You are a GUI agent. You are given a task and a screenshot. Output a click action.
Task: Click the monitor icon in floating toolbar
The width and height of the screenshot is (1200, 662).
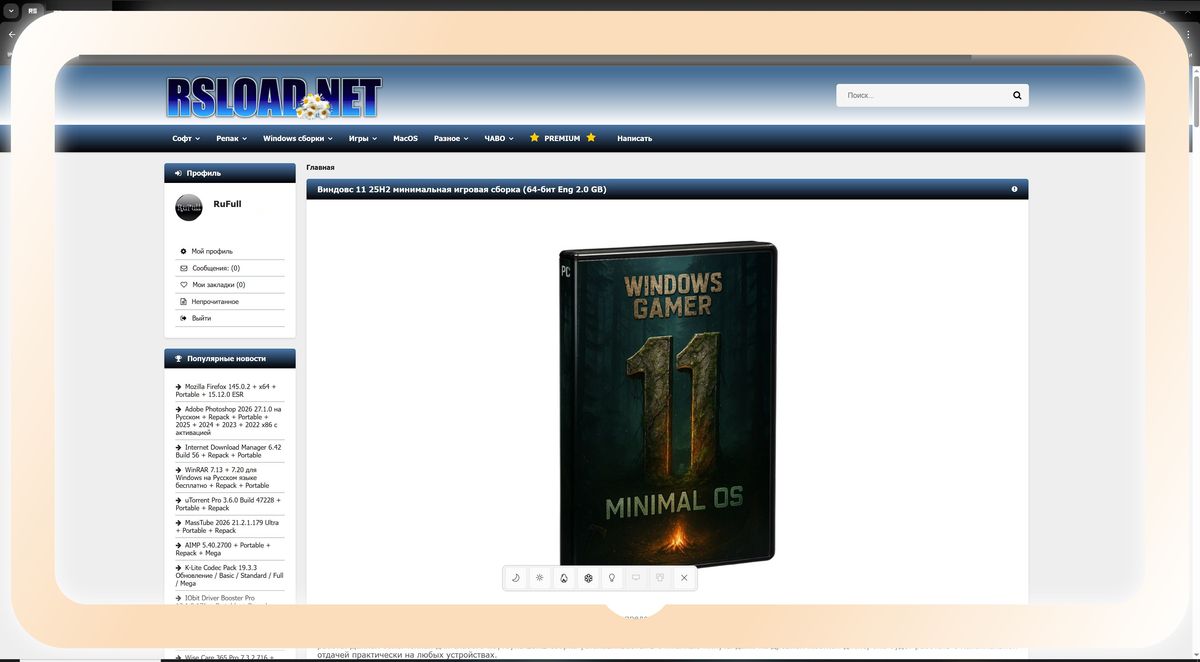(636, 578)
